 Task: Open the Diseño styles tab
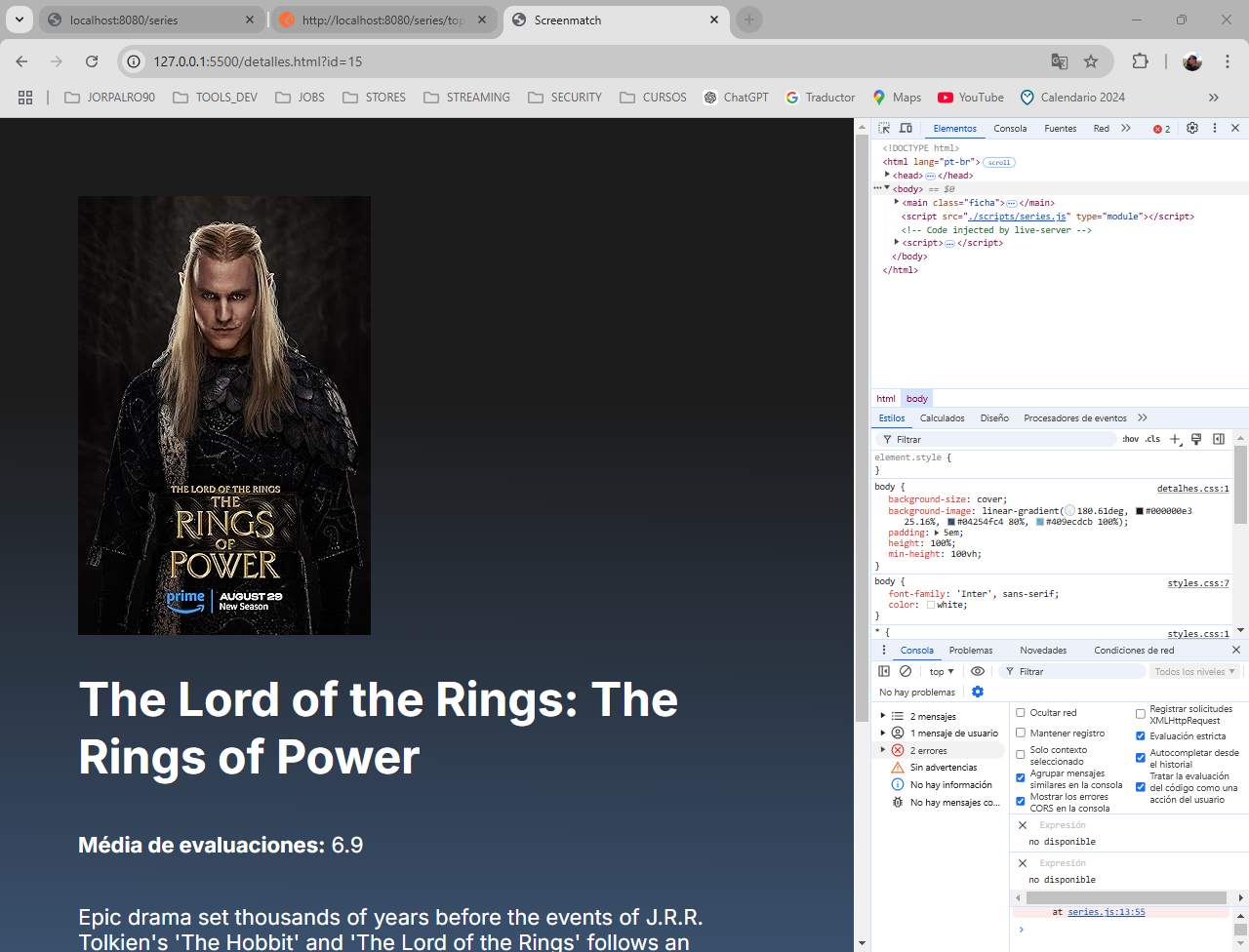(x=994, y=417)
